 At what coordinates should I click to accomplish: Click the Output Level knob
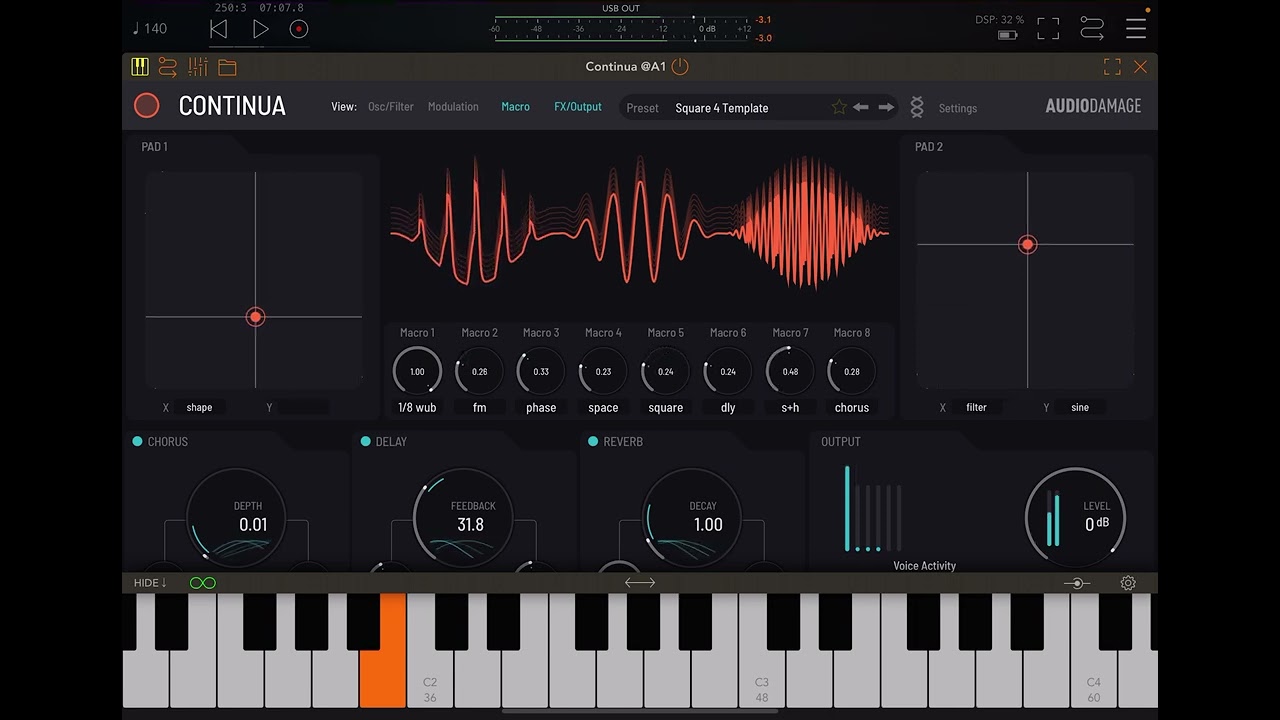coord(1076,518)
